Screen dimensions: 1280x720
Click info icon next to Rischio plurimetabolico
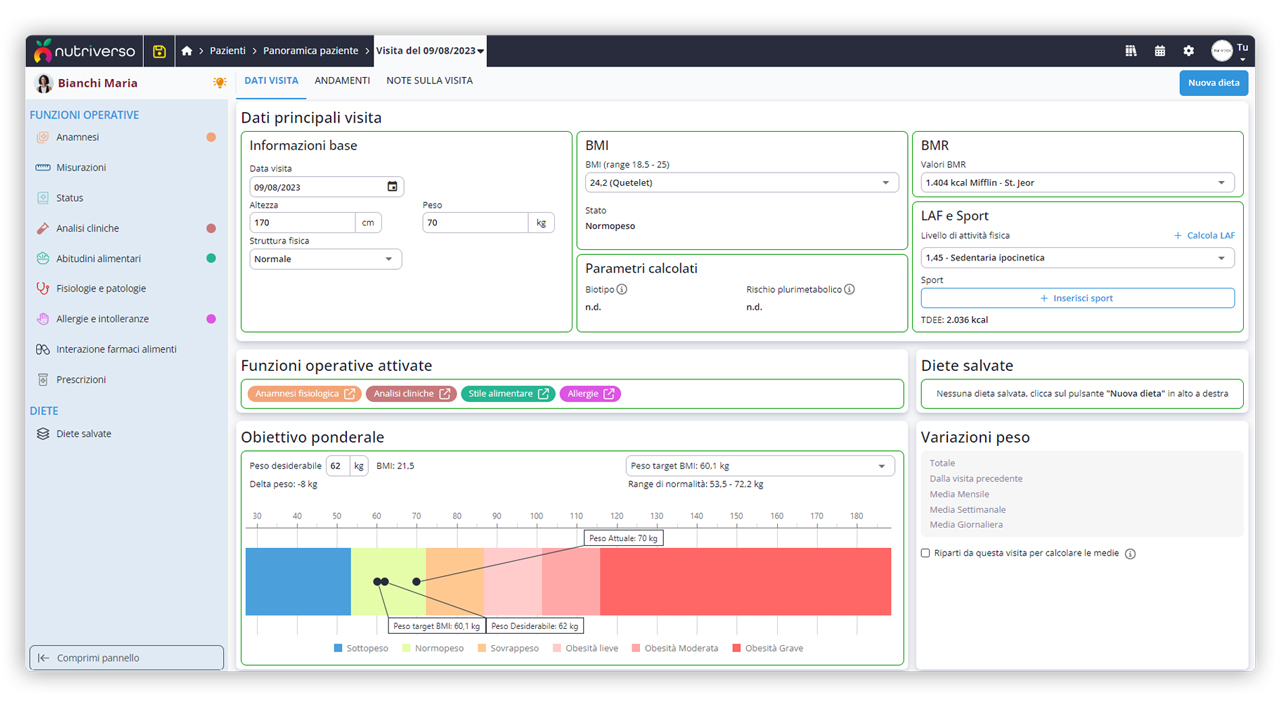tap(849, 290)
